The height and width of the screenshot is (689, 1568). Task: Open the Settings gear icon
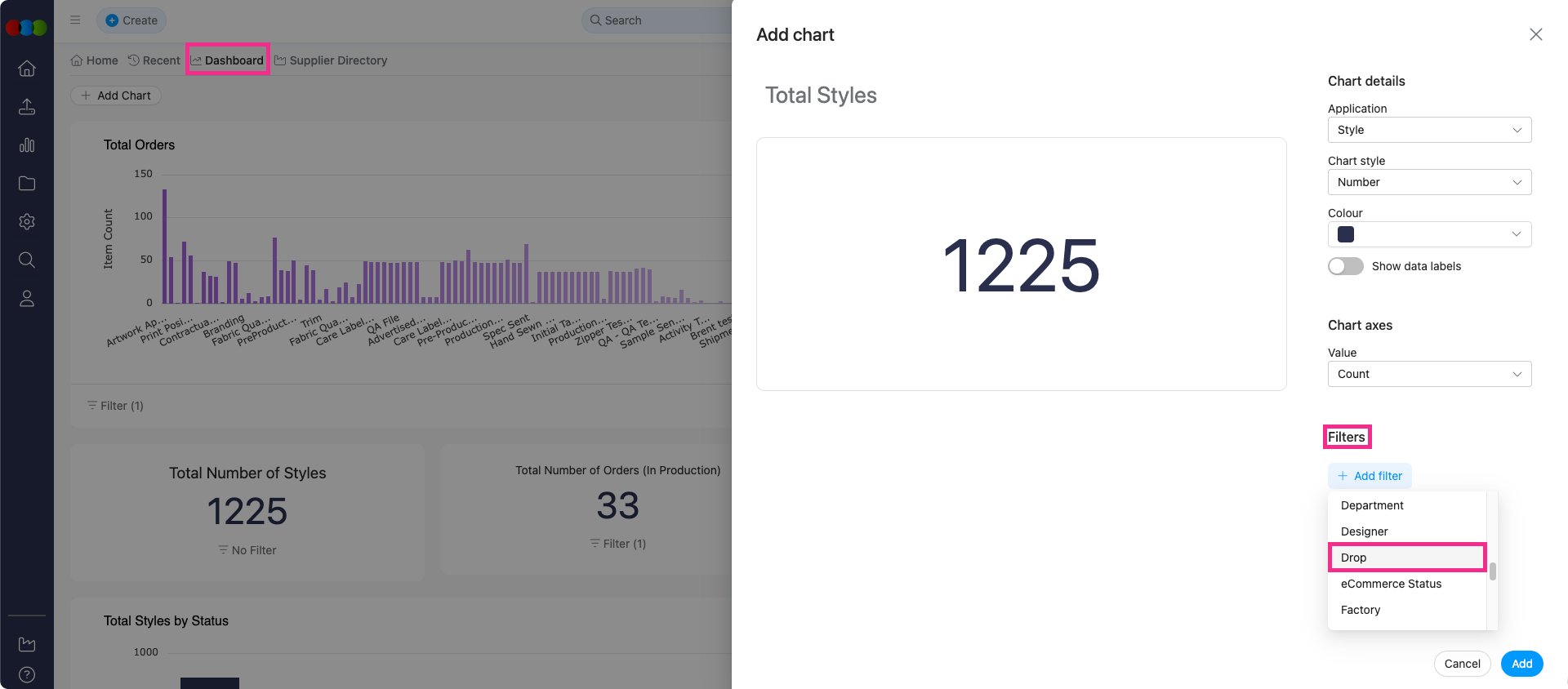27,221
